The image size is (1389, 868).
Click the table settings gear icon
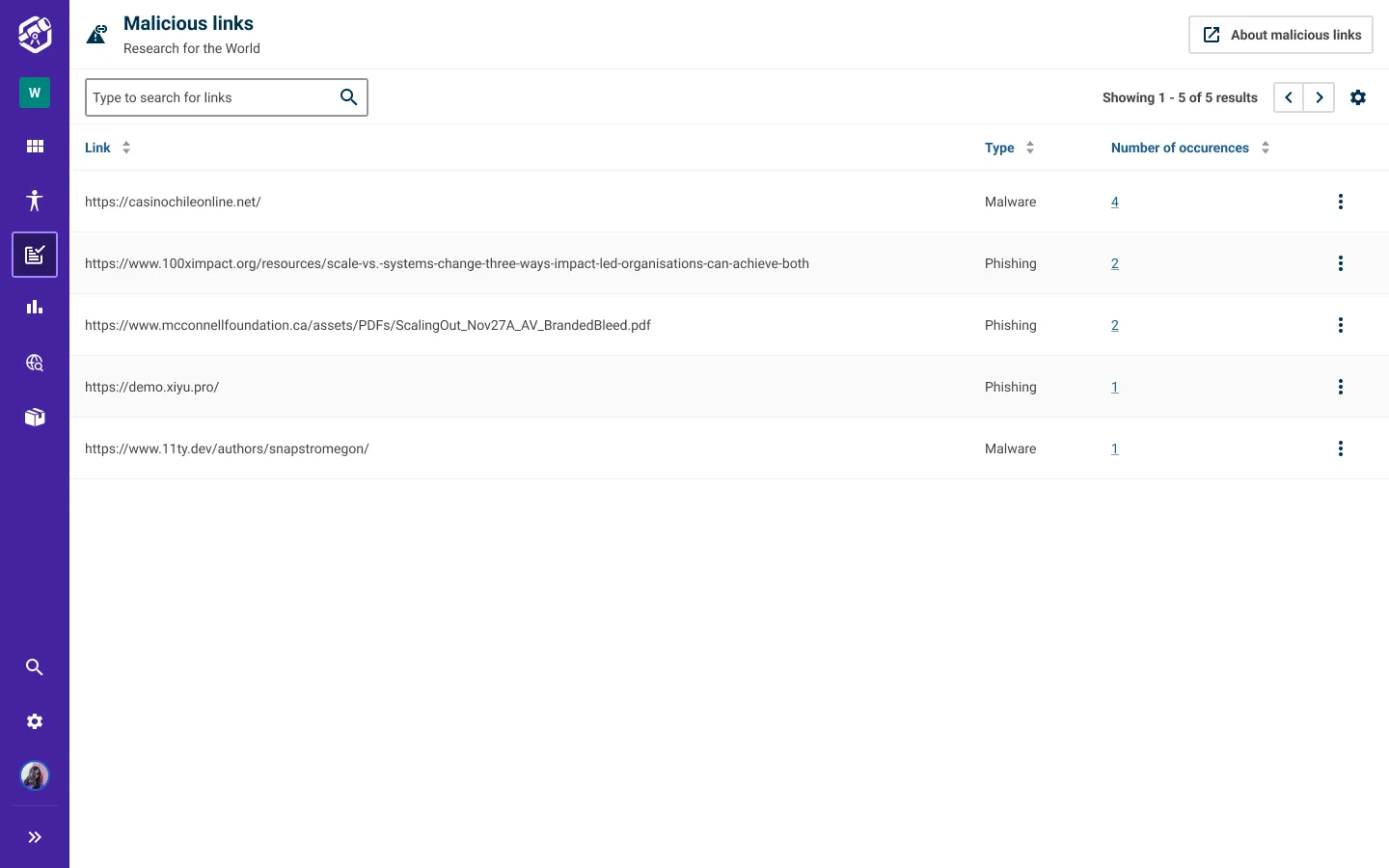coord(1358,97)
